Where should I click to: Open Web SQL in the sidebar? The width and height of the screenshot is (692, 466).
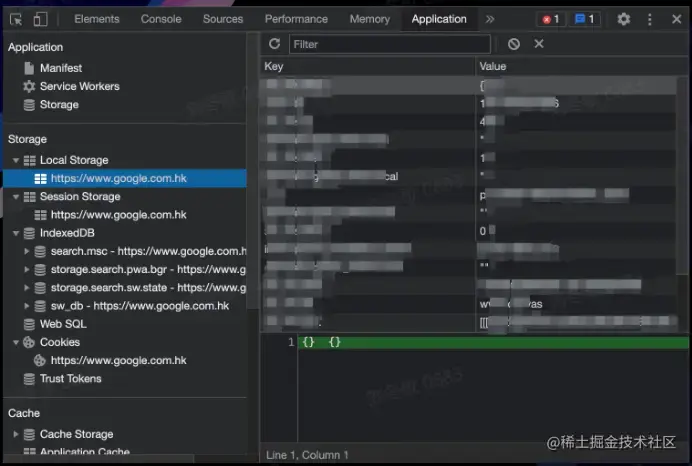pos(63,324)
